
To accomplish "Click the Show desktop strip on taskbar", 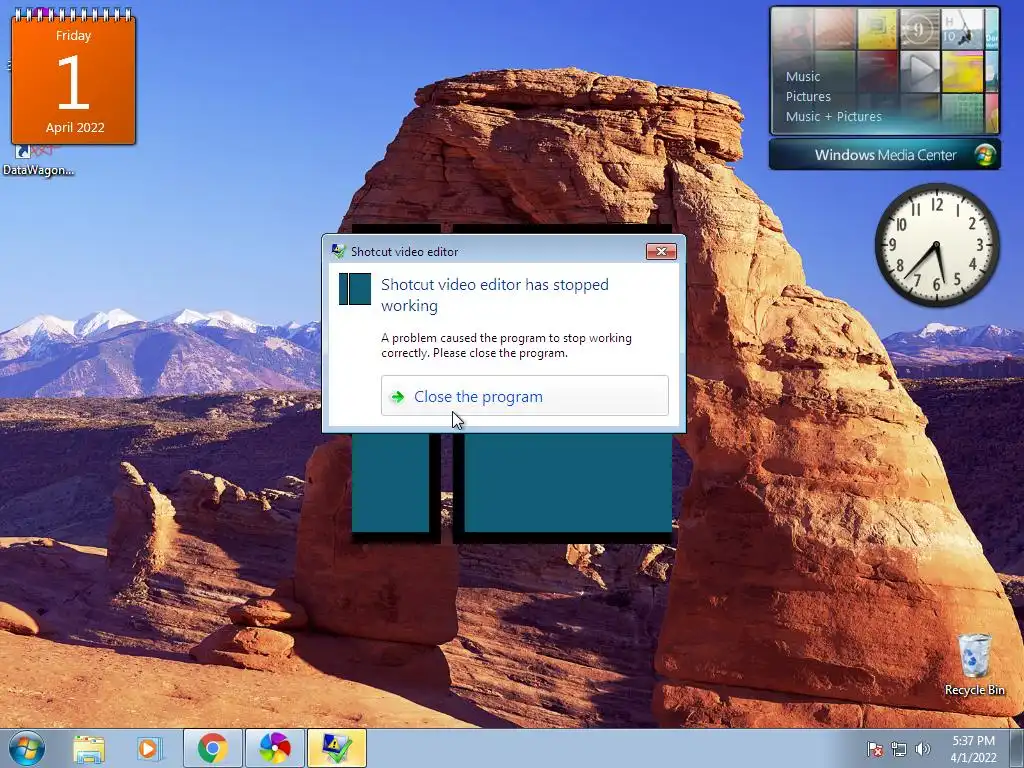I will tap(1017, 748).
